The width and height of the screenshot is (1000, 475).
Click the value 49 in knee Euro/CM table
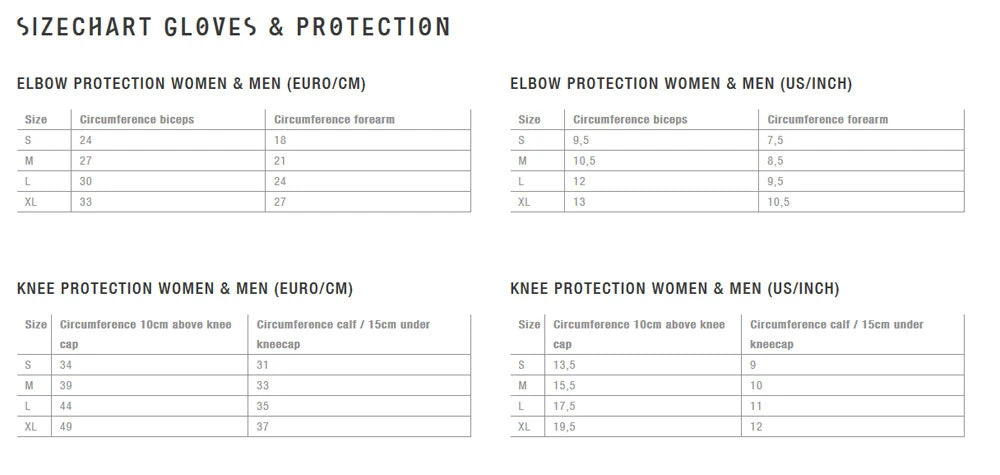click(x=67, y=427)
